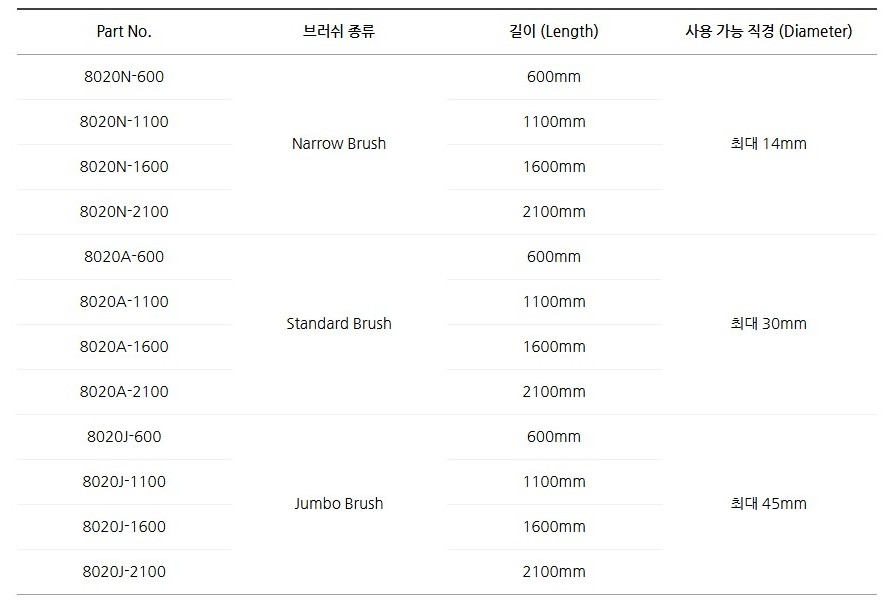The width and height of the screenshot is (892, 606).
Task: Select the 최대 30mm diameter cell
Action: pyautogui.click(x=768, y=324)
